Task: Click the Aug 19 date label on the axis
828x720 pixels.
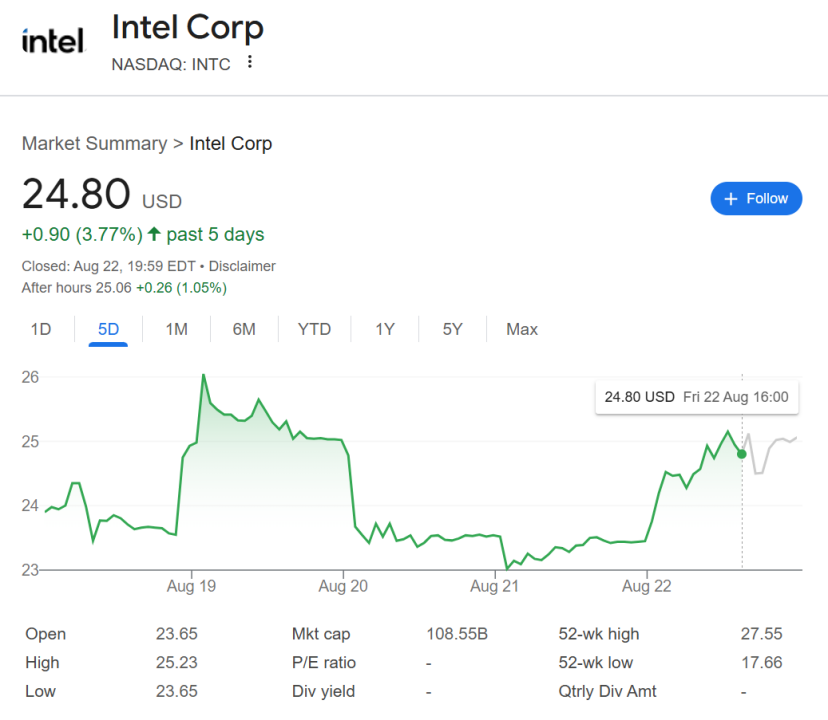Action: tap(191, 587)
